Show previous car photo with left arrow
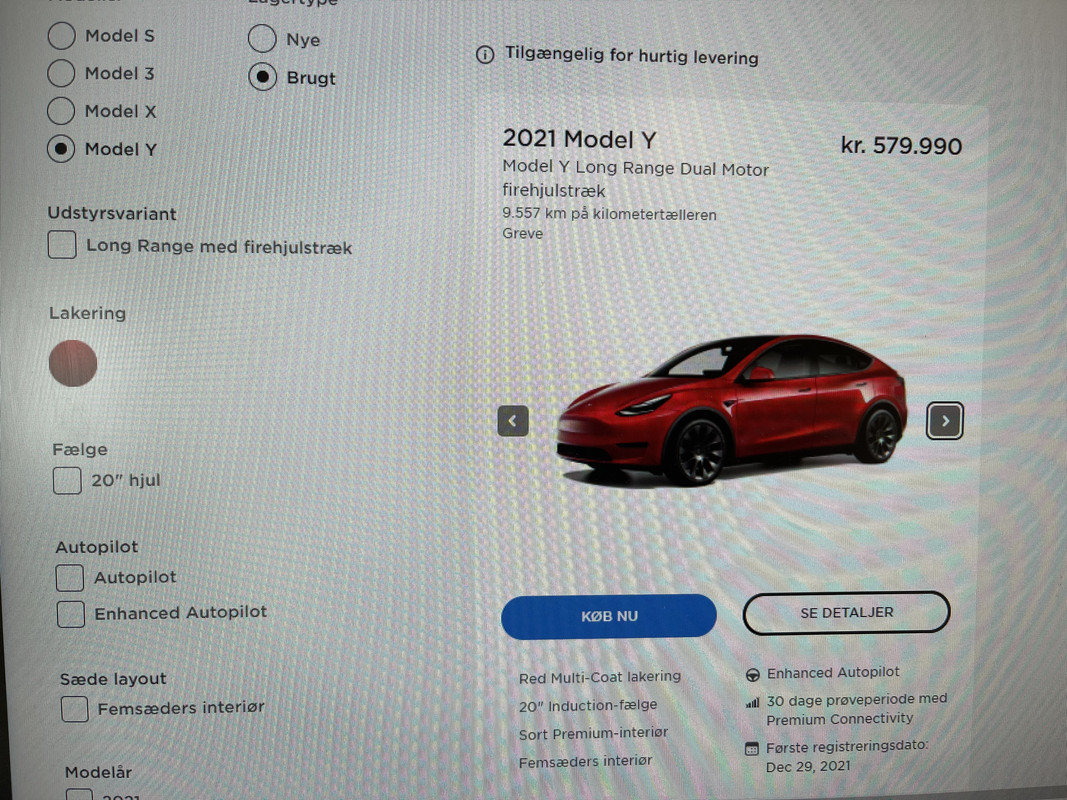1067x800 pixels. [x=513, y=420]
